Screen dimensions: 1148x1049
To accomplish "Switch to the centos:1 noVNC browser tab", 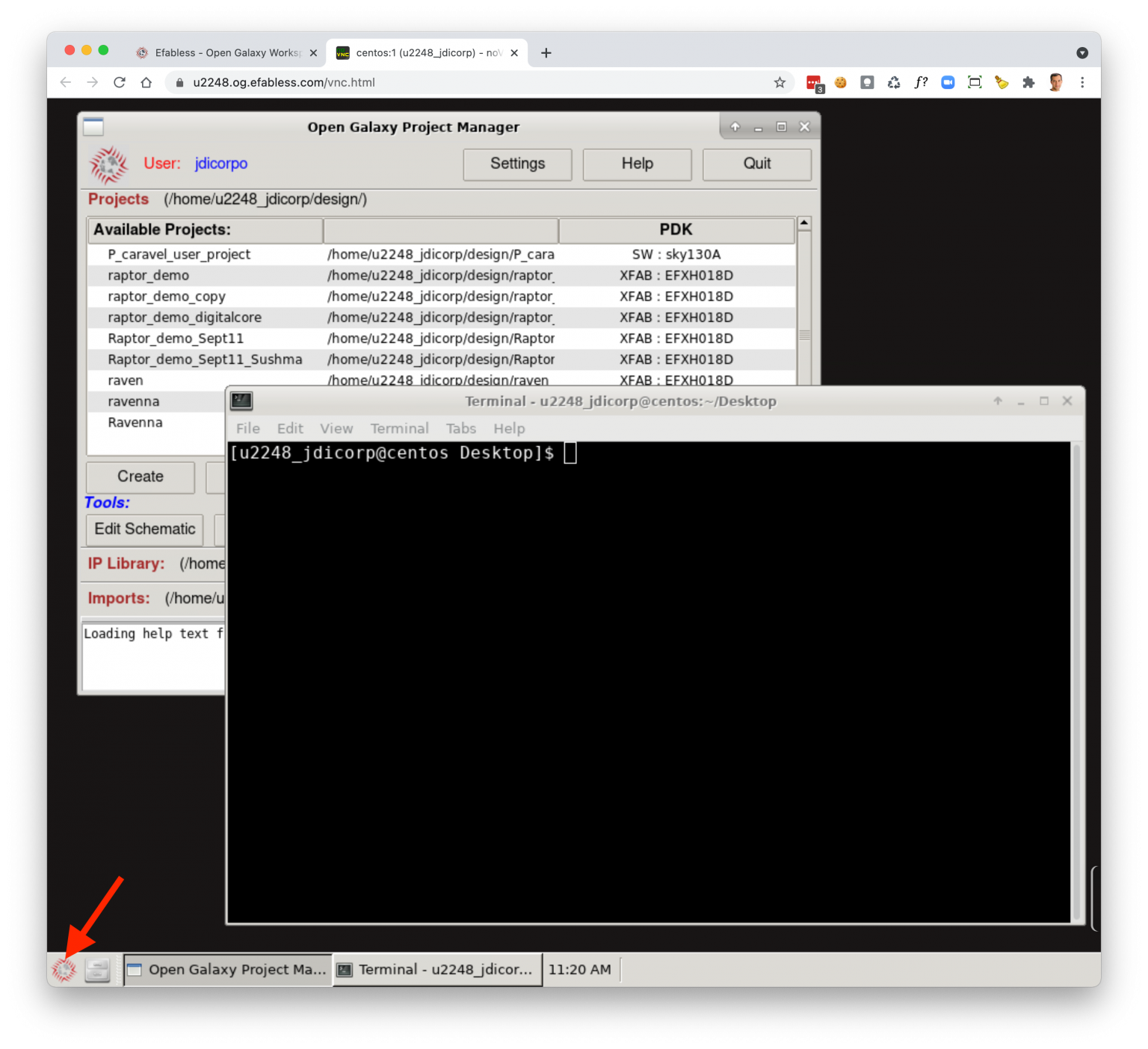I will click(428, 52).
